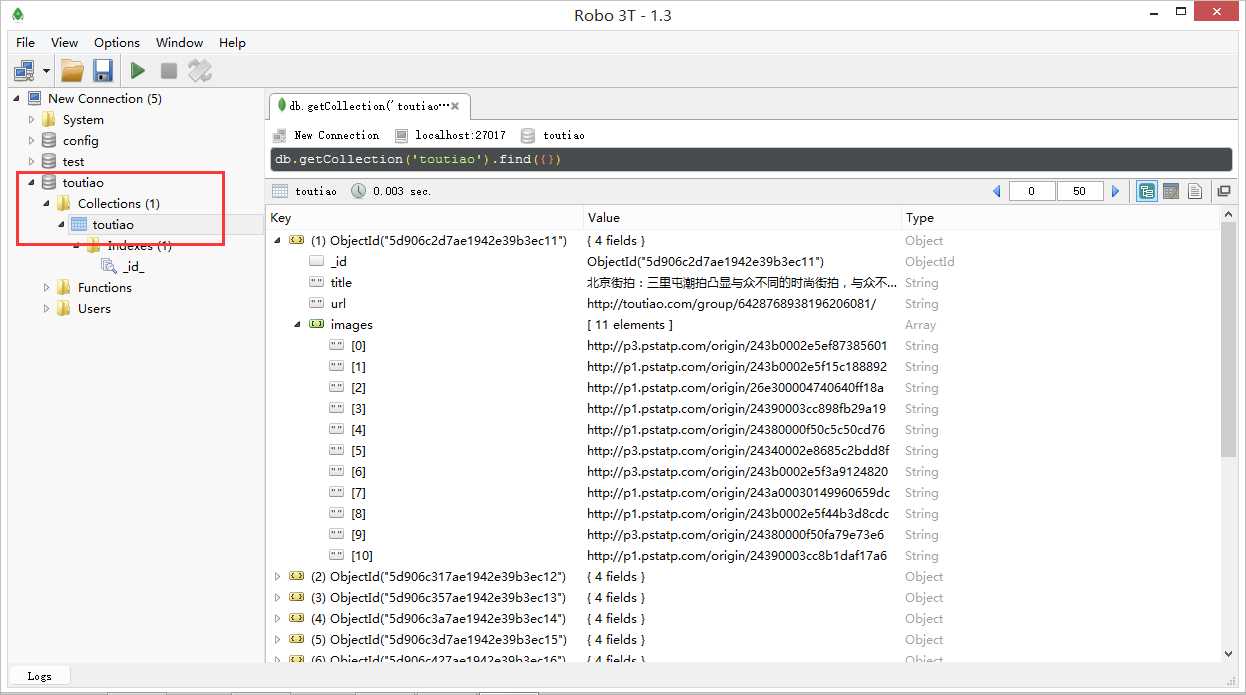The width and height of the screenshot is (1246, 695).
Task: Click the scrollbar down arrow in results
Action: click(x=1229, y=653)
